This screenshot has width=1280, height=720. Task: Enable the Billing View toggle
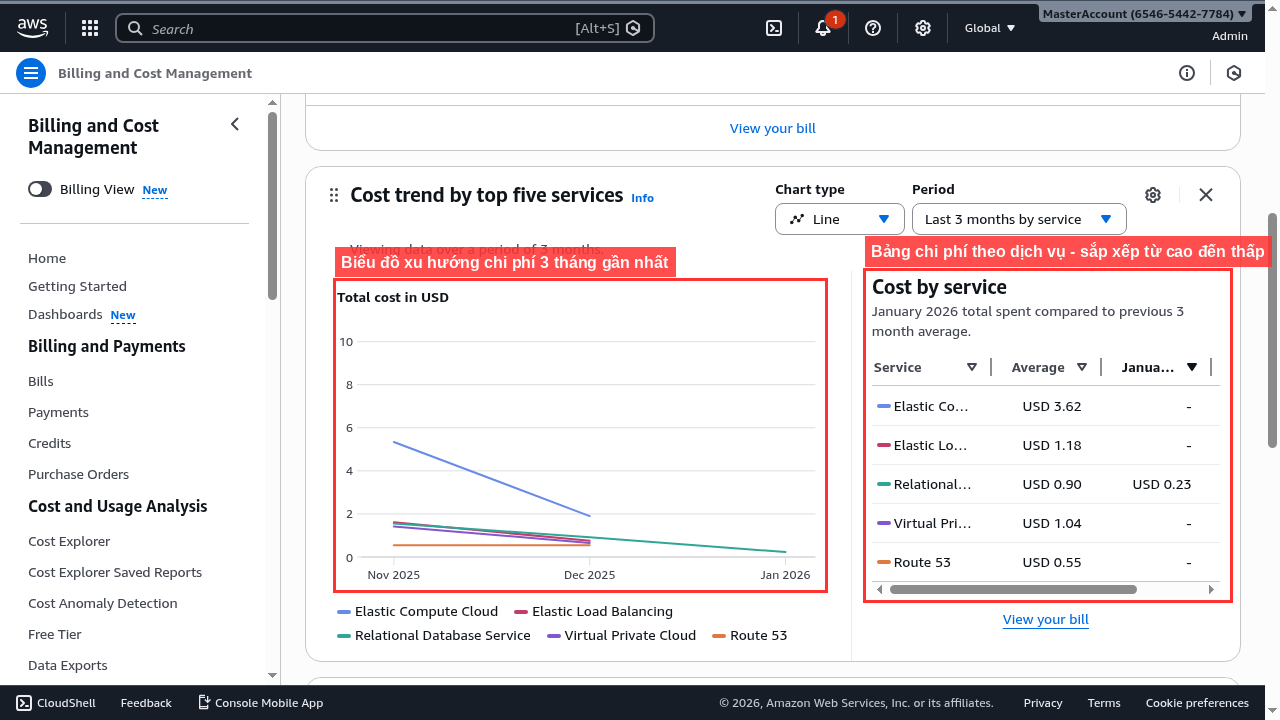click(40, 189)
